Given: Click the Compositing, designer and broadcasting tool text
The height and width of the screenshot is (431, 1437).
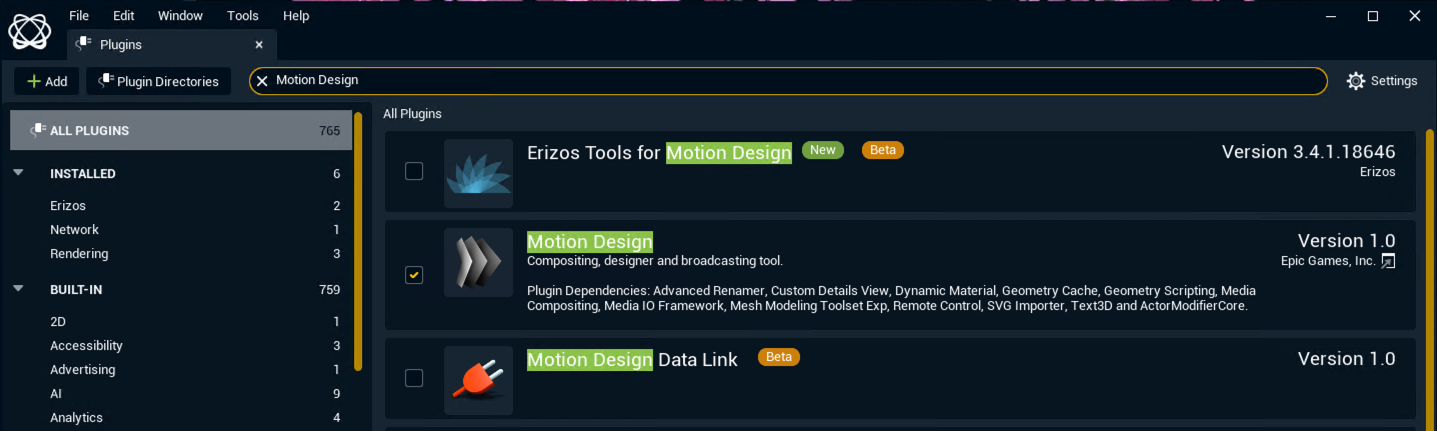Looking at the screenshot, I should click(655, 261).
